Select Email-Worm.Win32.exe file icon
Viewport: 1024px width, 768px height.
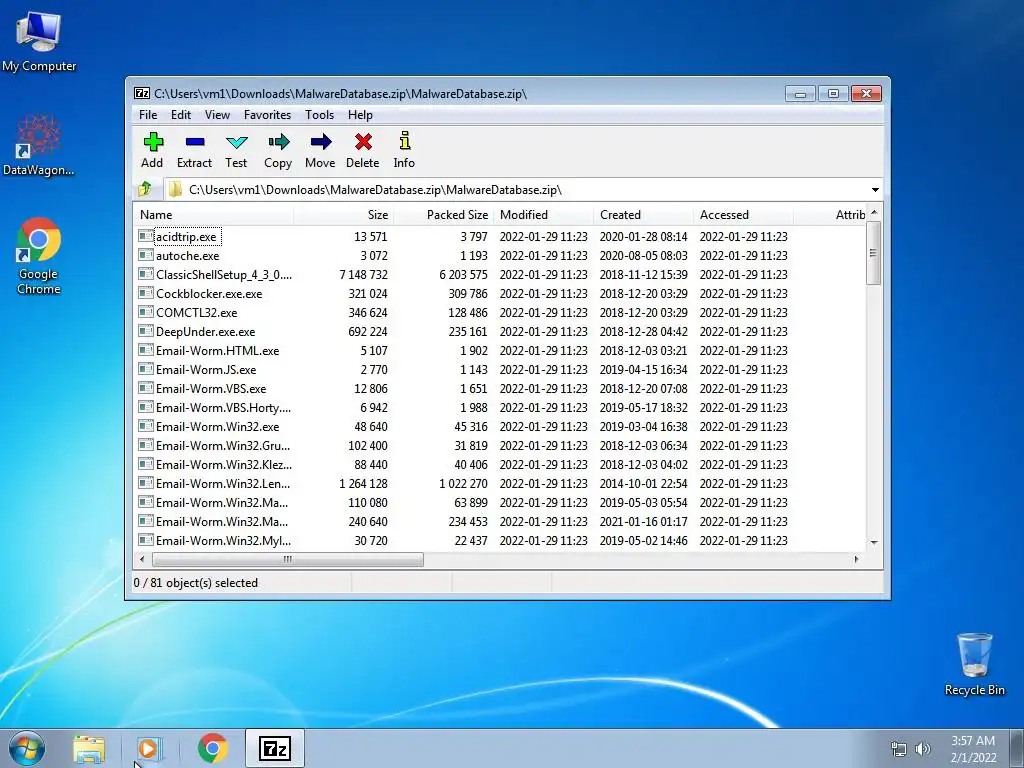tap(146, 426)
